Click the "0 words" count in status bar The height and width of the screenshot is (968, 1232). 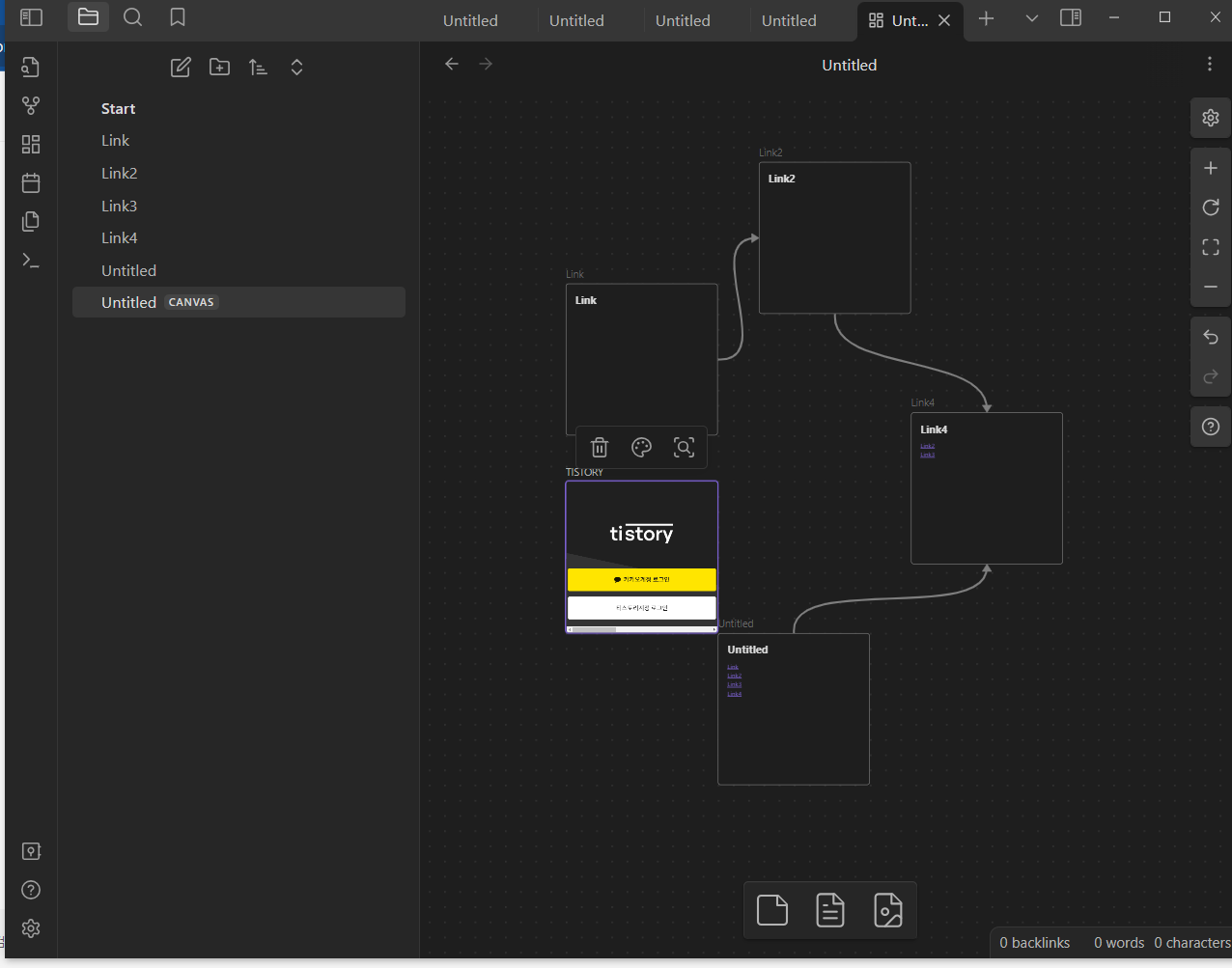point(1119,943)
